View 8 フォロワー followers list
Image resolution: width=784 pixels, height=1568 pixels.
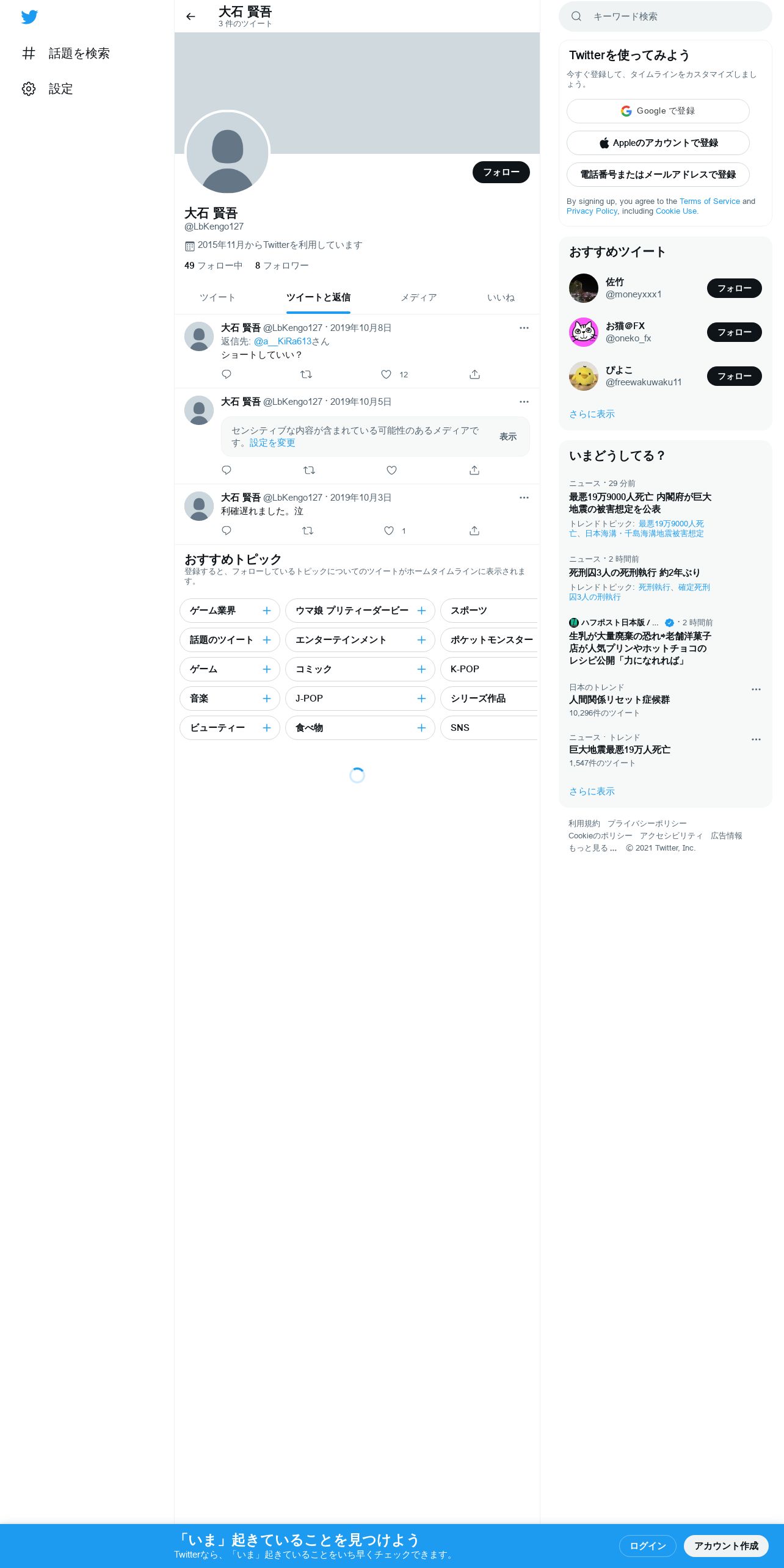pos(282,266)
